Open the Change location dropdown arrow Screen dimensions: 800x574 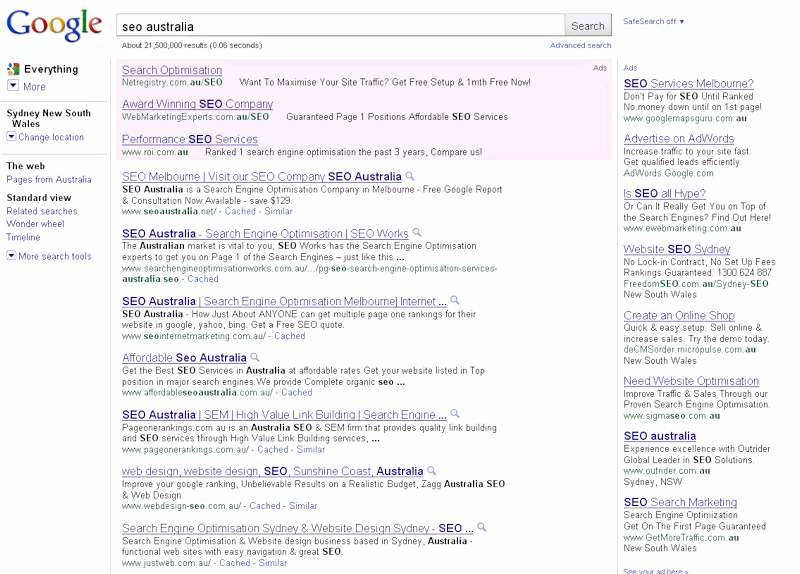pos(11,136)
